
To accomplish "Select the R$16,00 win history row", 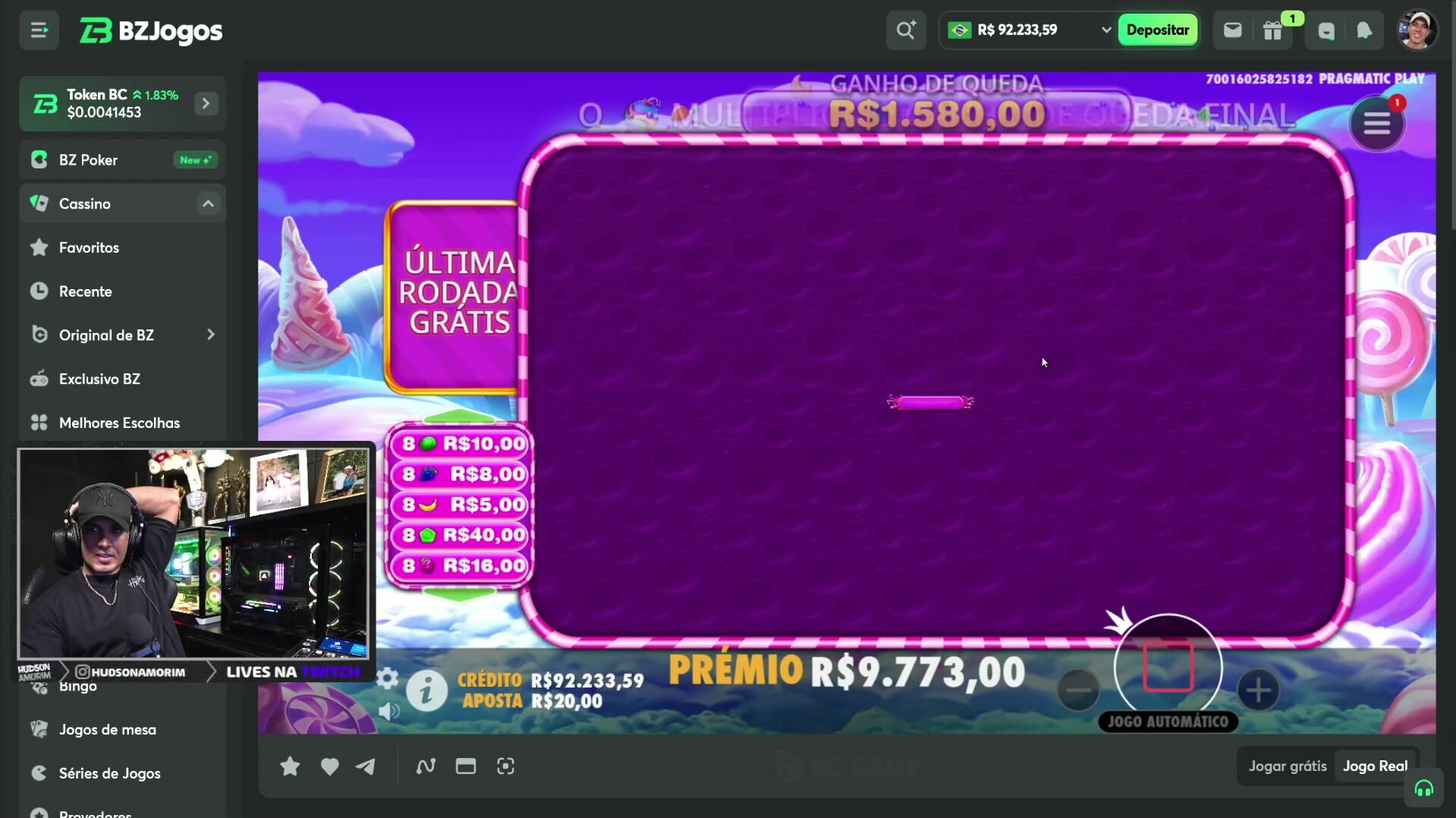I will tap(460, 565).
